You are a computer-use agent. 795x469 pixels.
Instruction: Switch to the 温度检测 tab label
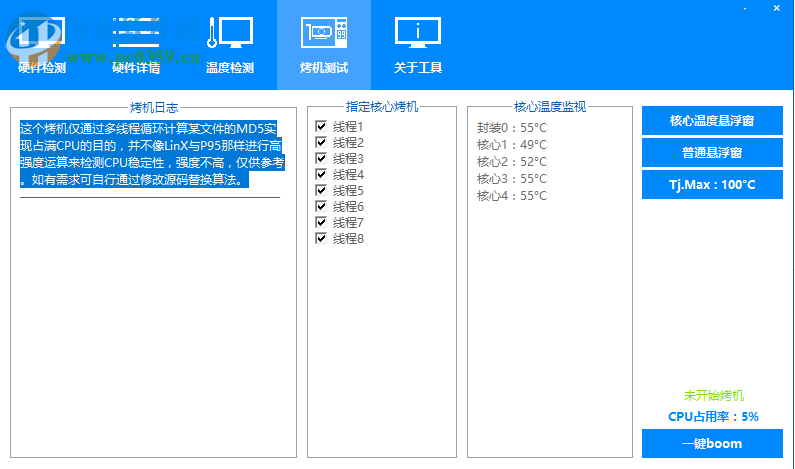point(230,67)
